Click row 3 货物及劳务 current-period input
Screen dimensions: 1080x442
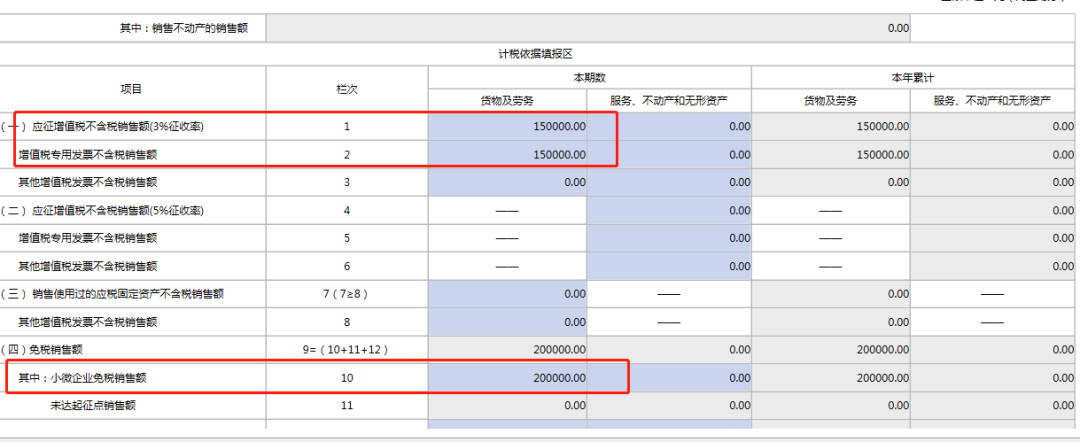(x=508, y=183)
